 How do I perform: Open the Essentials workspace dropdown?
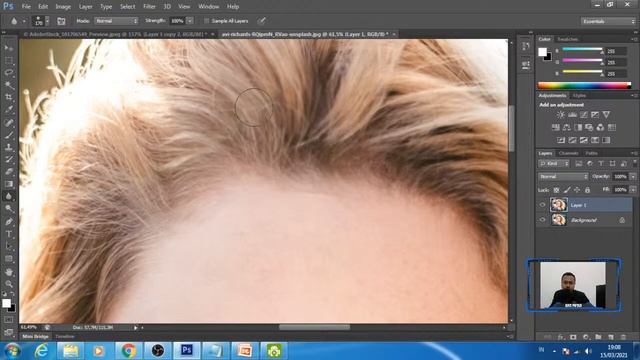[x=608, y=21]
